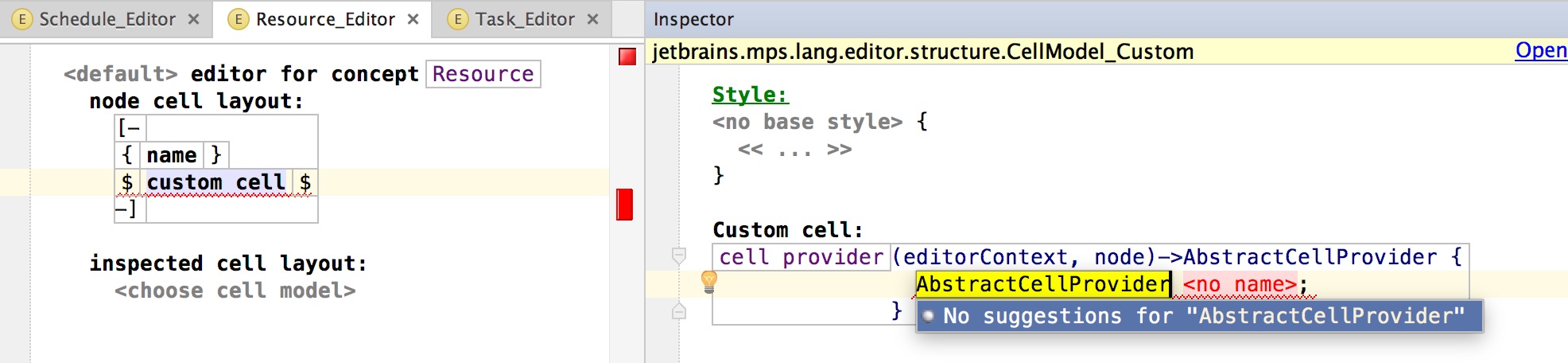Screen dimensions: 1568x363
Task: Click the lightbulb intention icon in Inspector
Action: click(708, 281)
